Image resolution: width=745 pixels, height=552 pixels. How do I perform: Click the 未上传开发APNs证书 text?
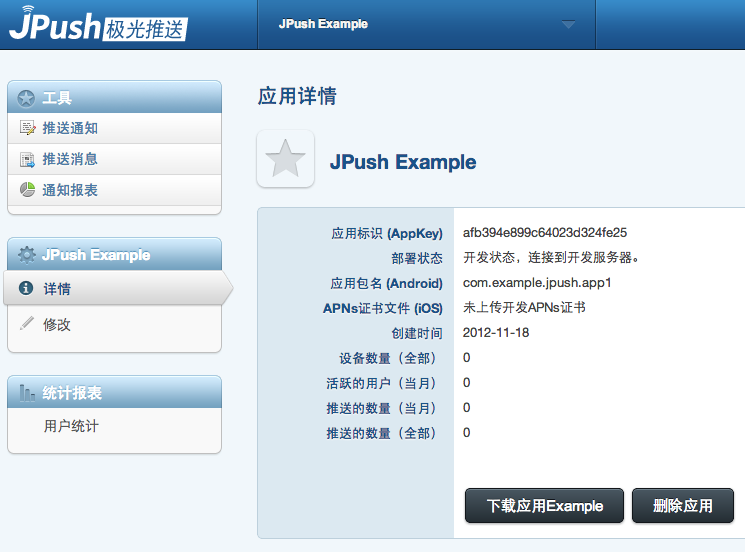click(524, 308)
